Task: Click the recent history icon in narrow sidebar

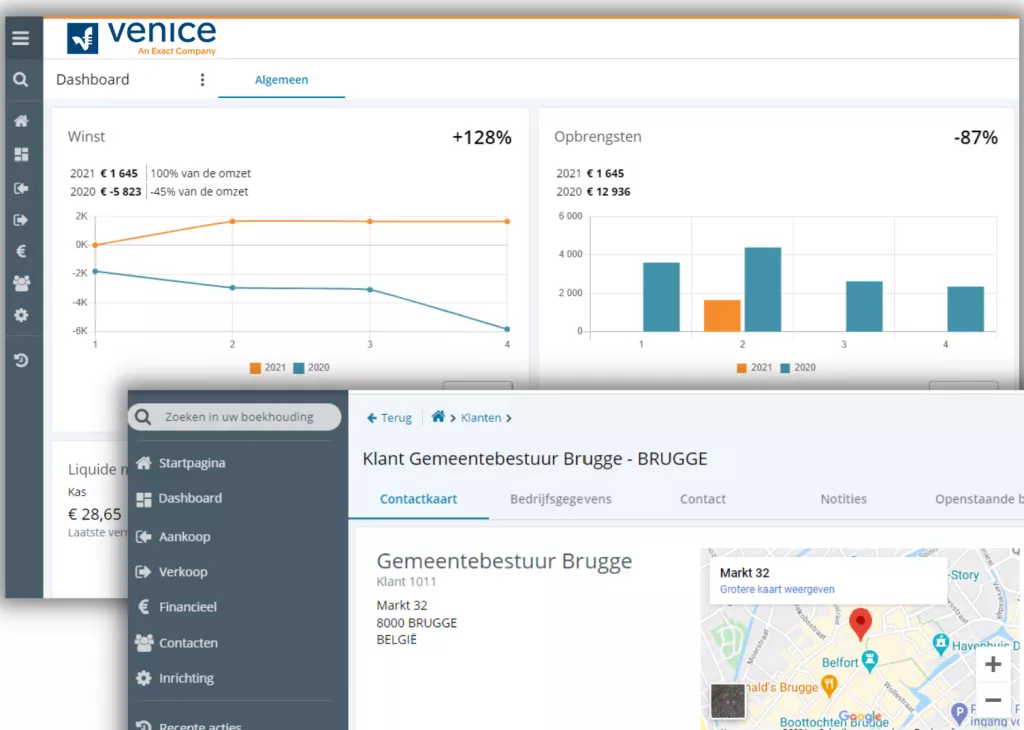Action: click(x=21, y=360)
